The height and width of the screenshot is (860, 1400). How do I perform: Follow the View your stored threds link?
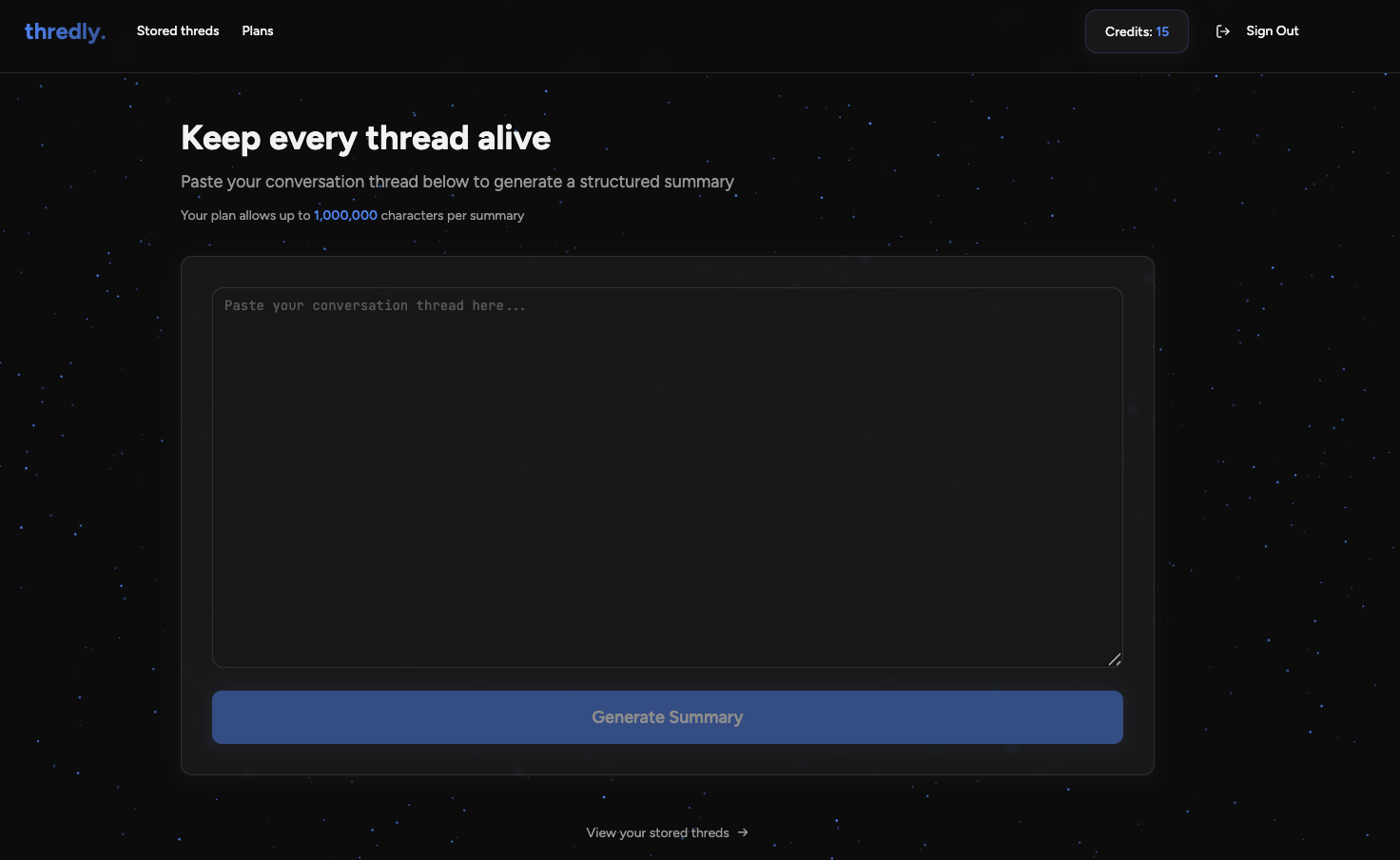pos(657,832)
